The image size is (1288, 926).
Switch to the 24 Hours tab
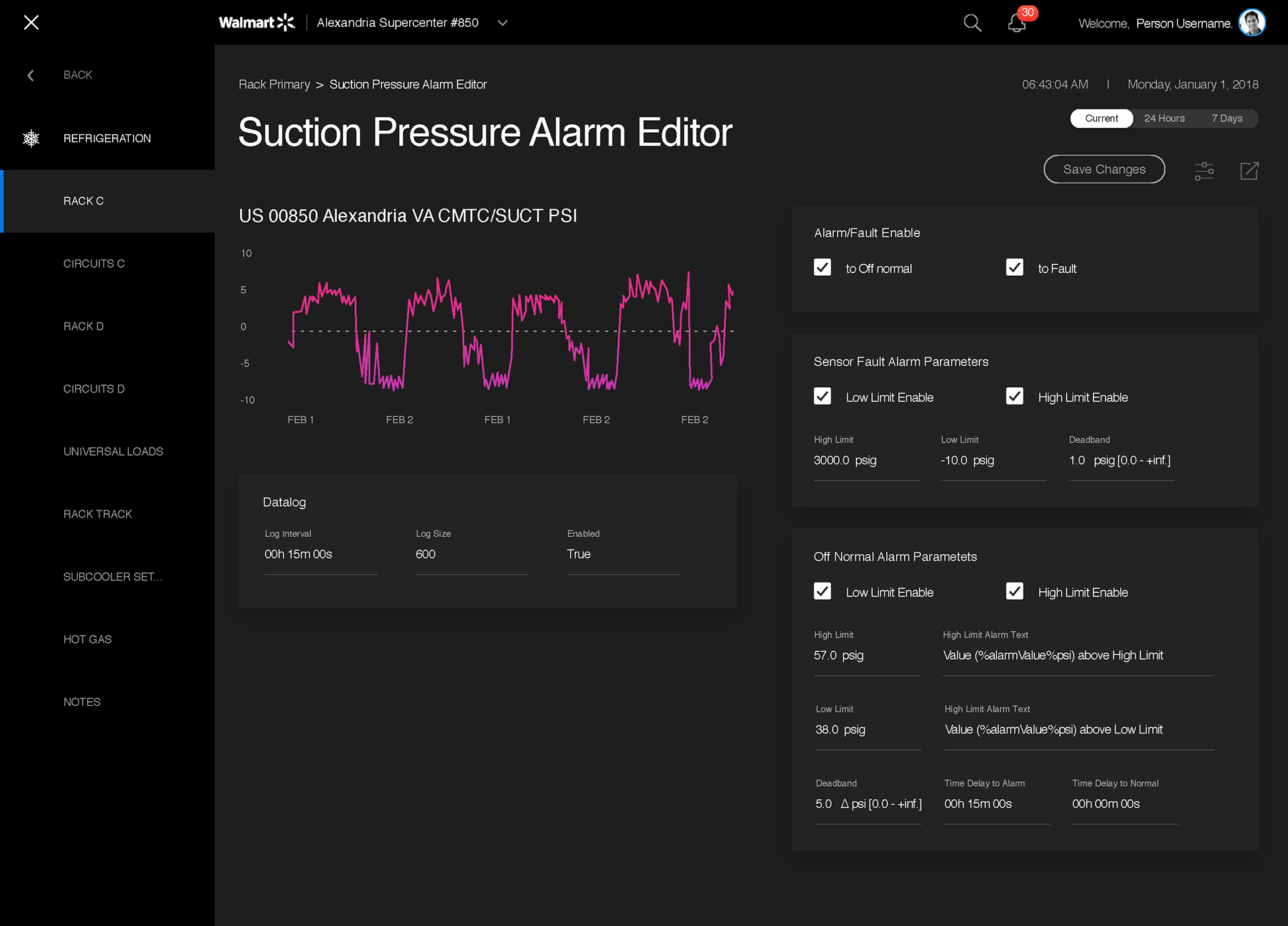(x=1165, y=118)
